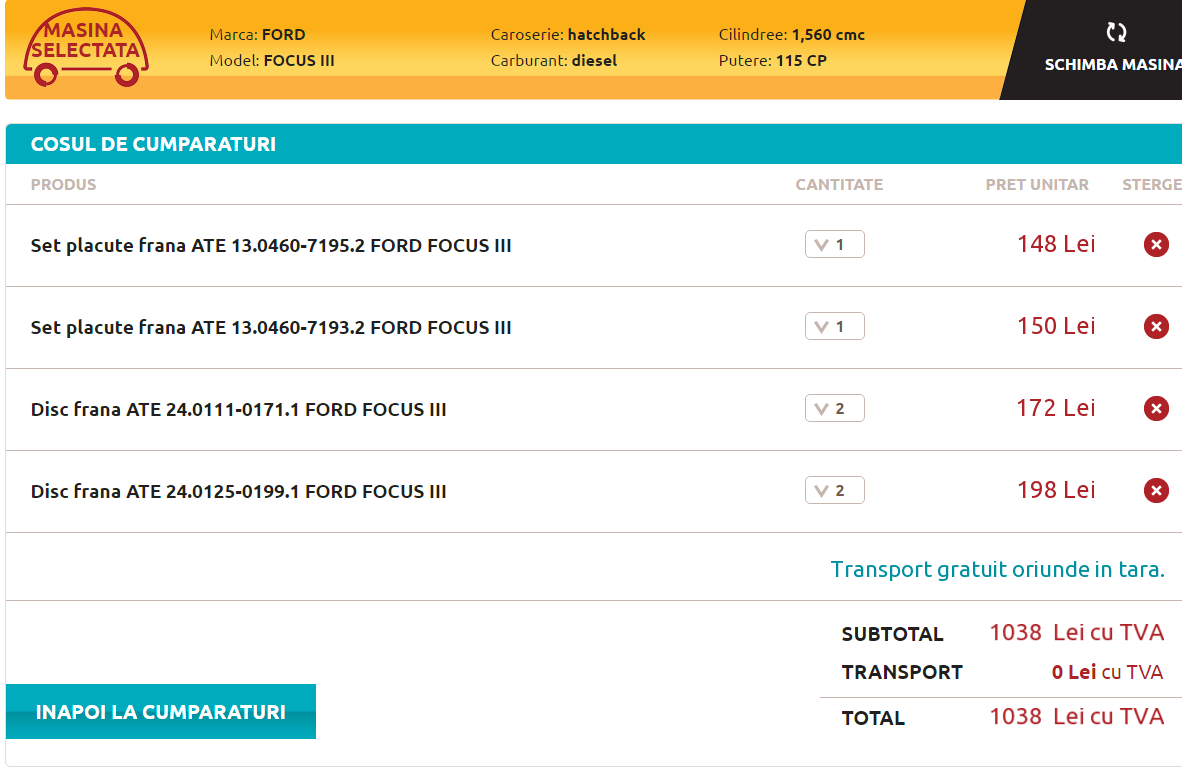View Disc frana ATE 24.0125-0199.1 product
The width and height of the screenshot is (1182, 771).
click(238, 492)
